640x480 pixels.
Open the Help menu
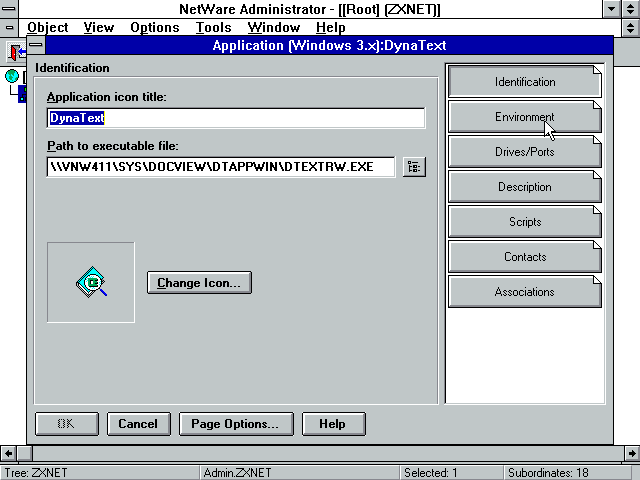point(331,27)
